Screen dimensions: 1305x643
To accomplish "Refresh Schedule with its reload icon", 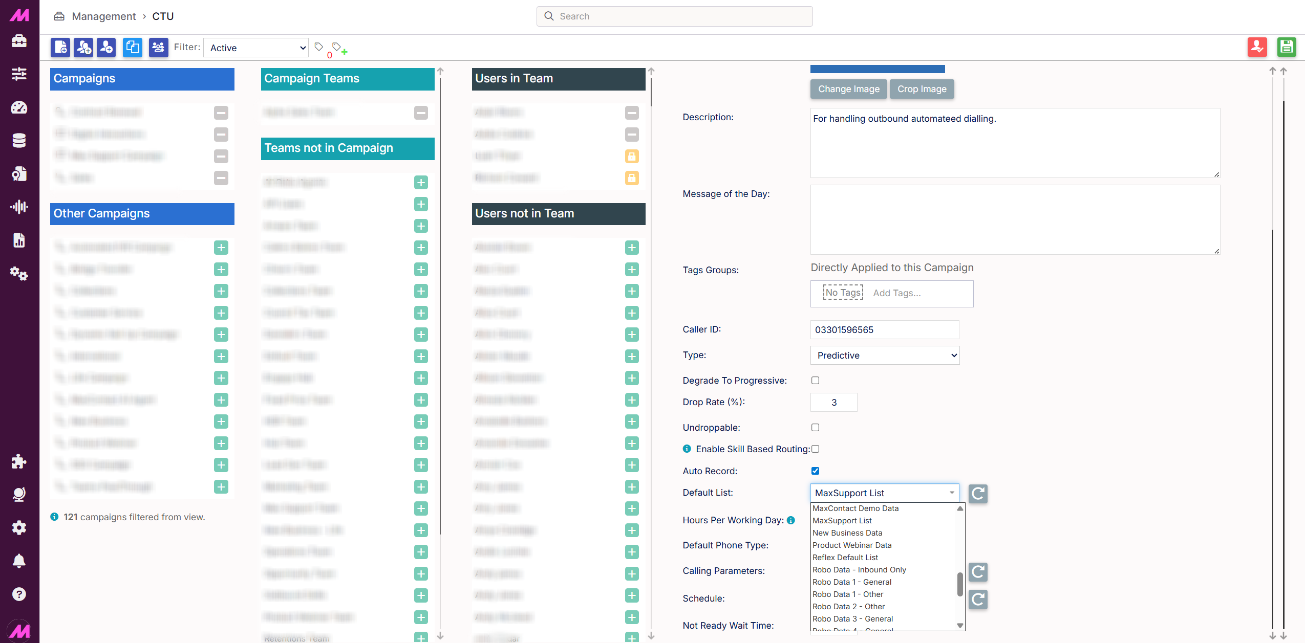I will click(x=978, y=599).
